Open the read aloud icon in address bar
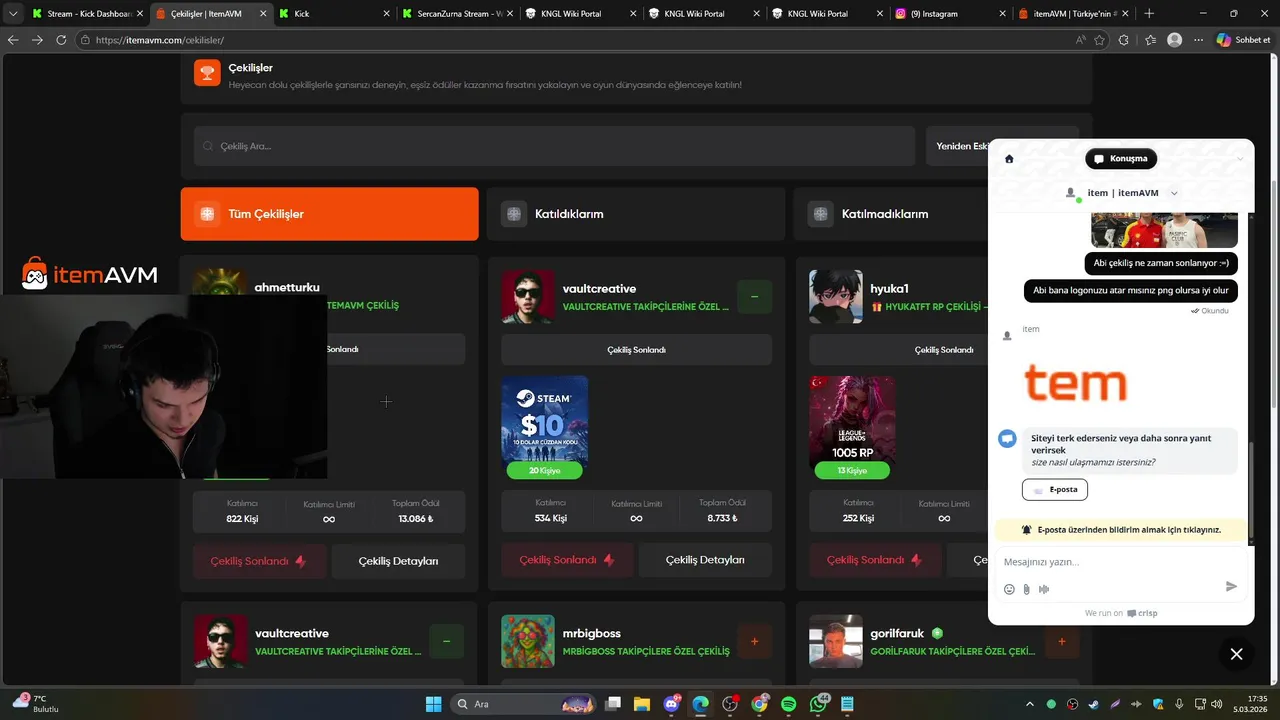 pyautogui.click(x=1081, y=40)
